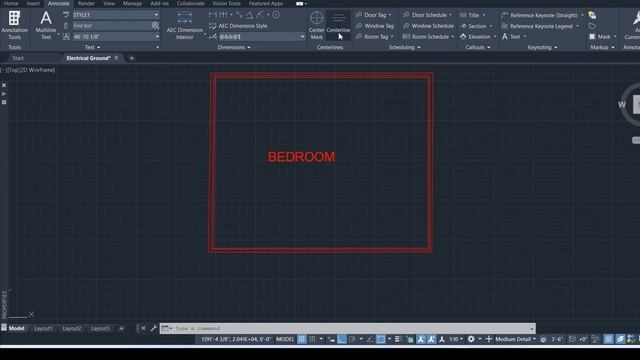Click the Section callout tool
640x360 pixels.
473,26
